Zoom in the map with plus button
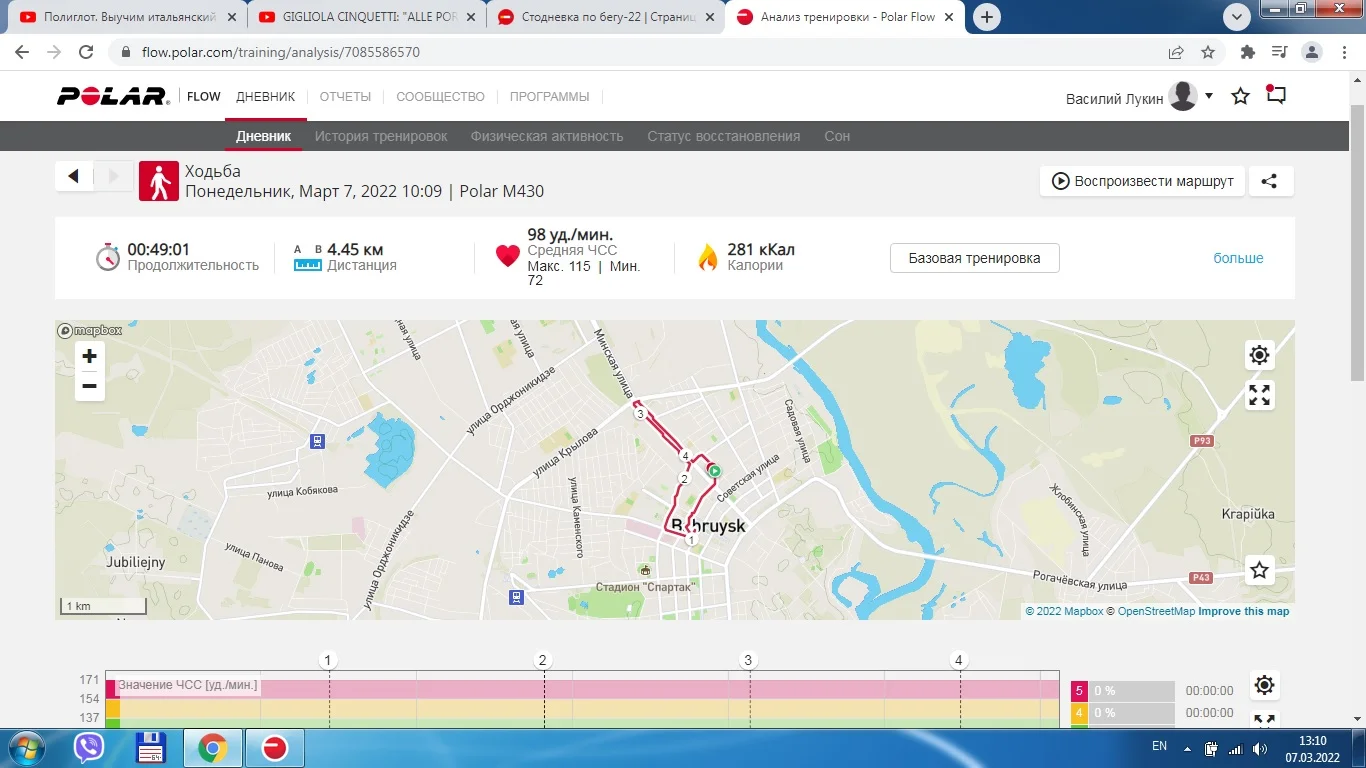 90,356
